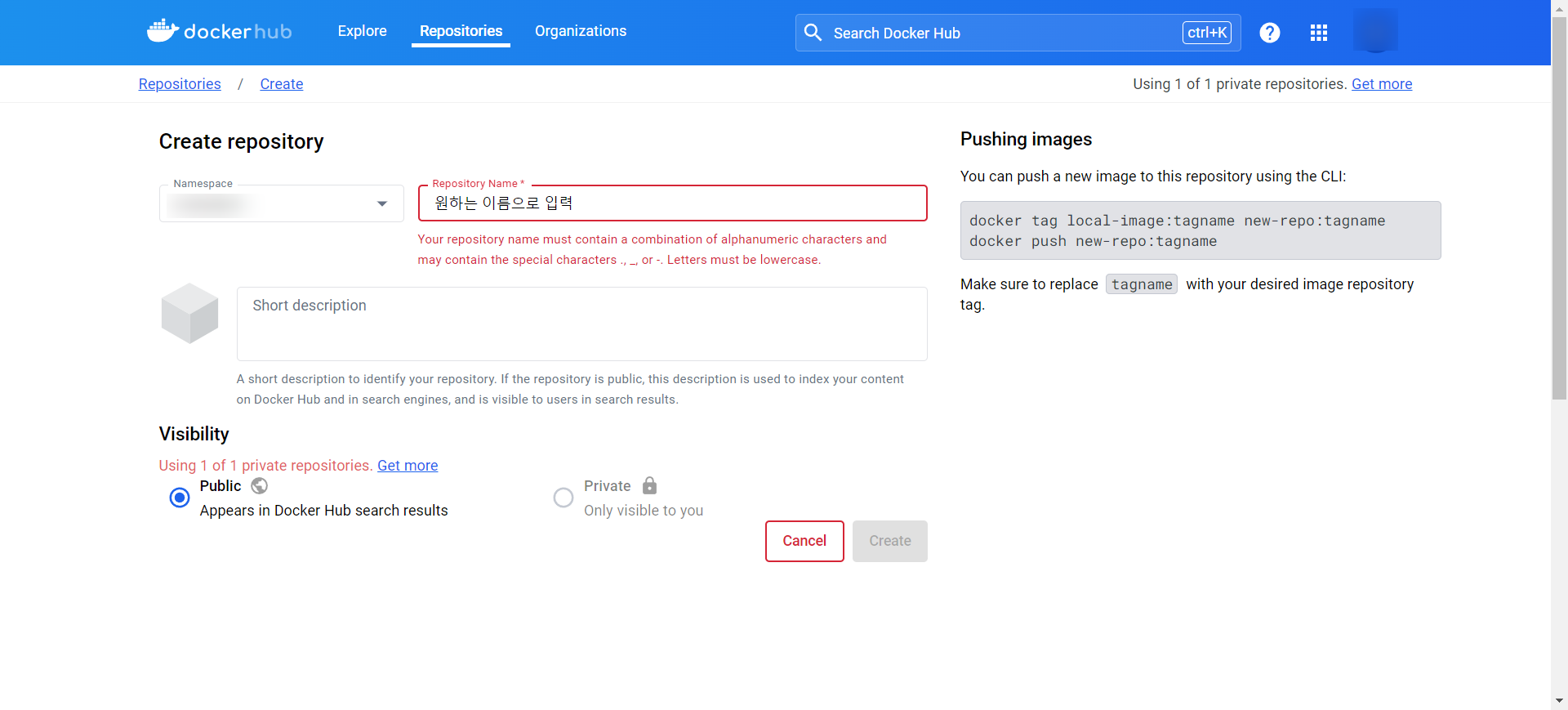
Task: Click the Docker Hub whale logo
Action: [219, 31]
